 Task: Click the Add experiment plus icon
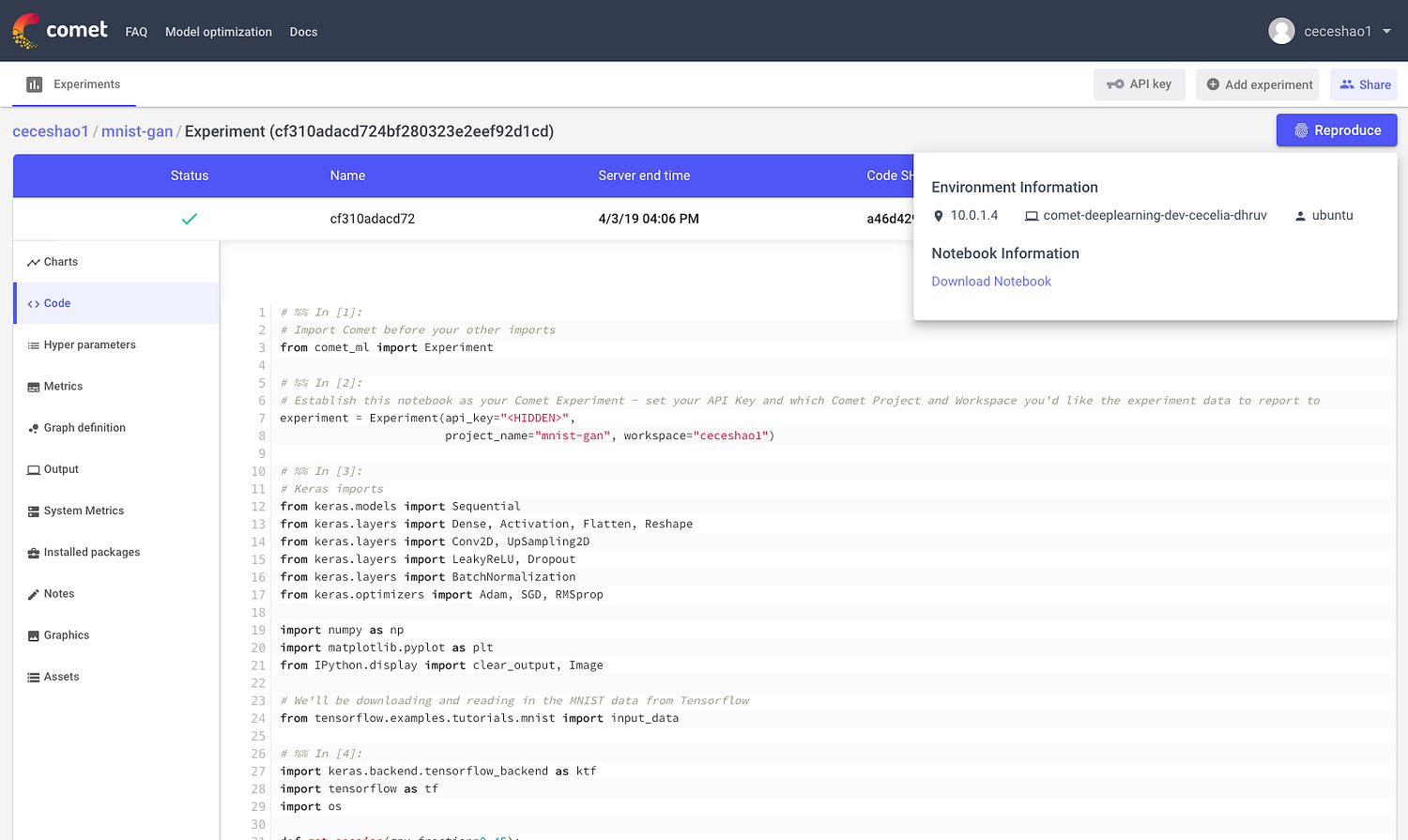click(1213, 84)
